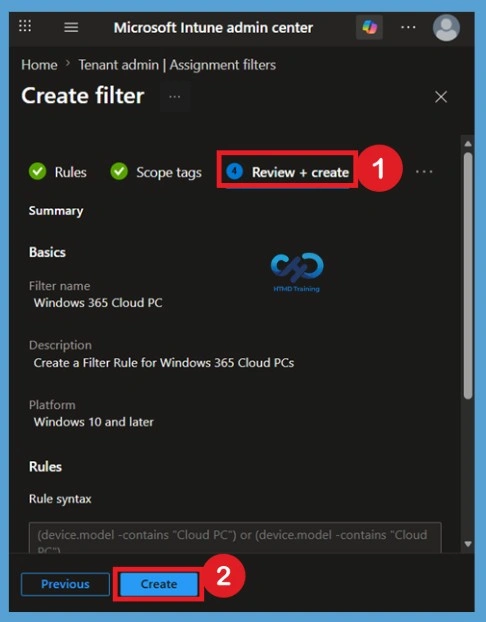Select the filter name 'Windows 365 Cloud PC'

[x=98, y=303]
